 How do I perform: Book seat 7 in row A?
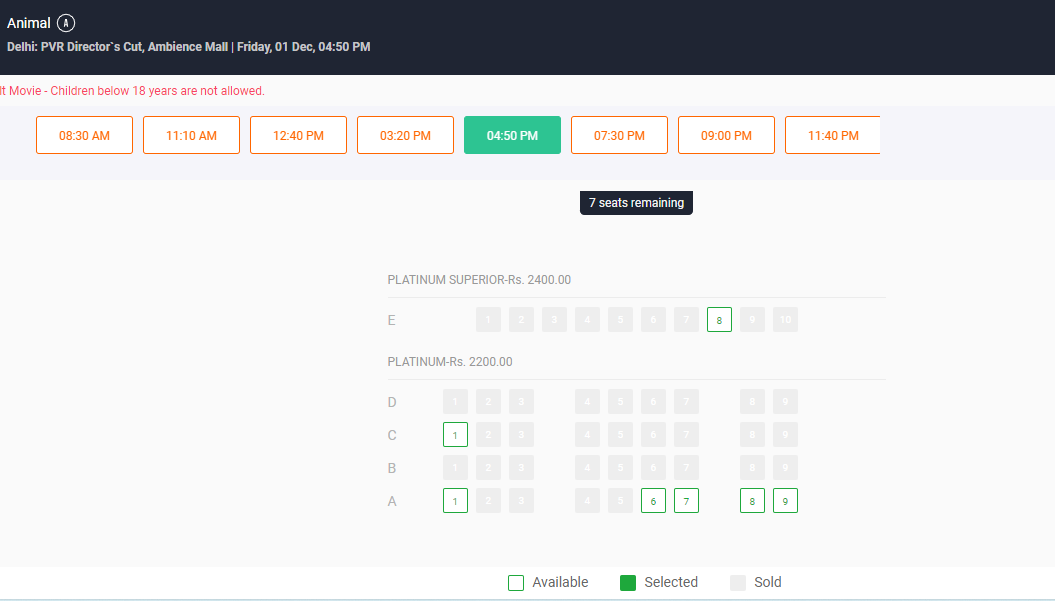click(x=686, y=501)
